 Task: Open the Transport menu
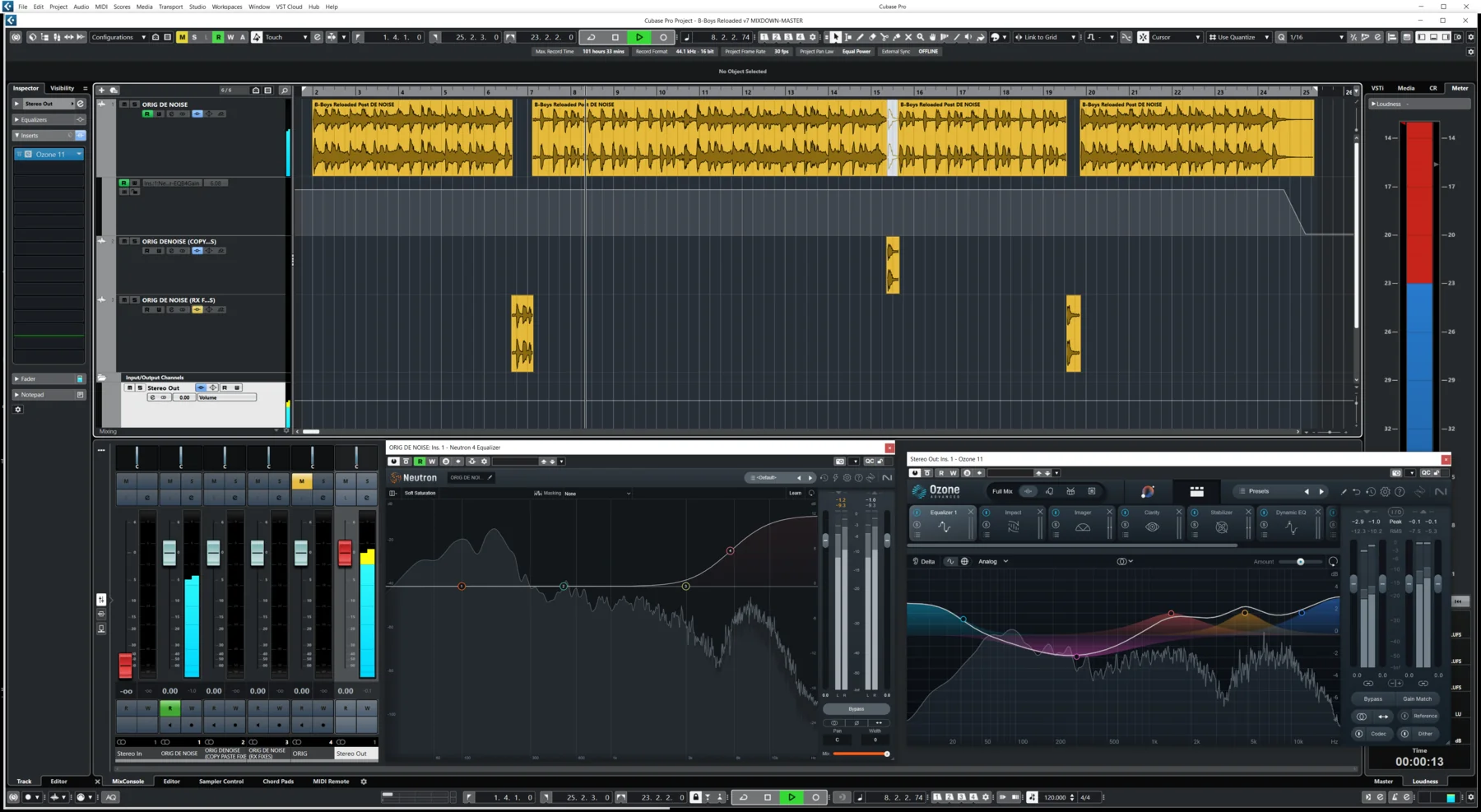tap(170, 7)
